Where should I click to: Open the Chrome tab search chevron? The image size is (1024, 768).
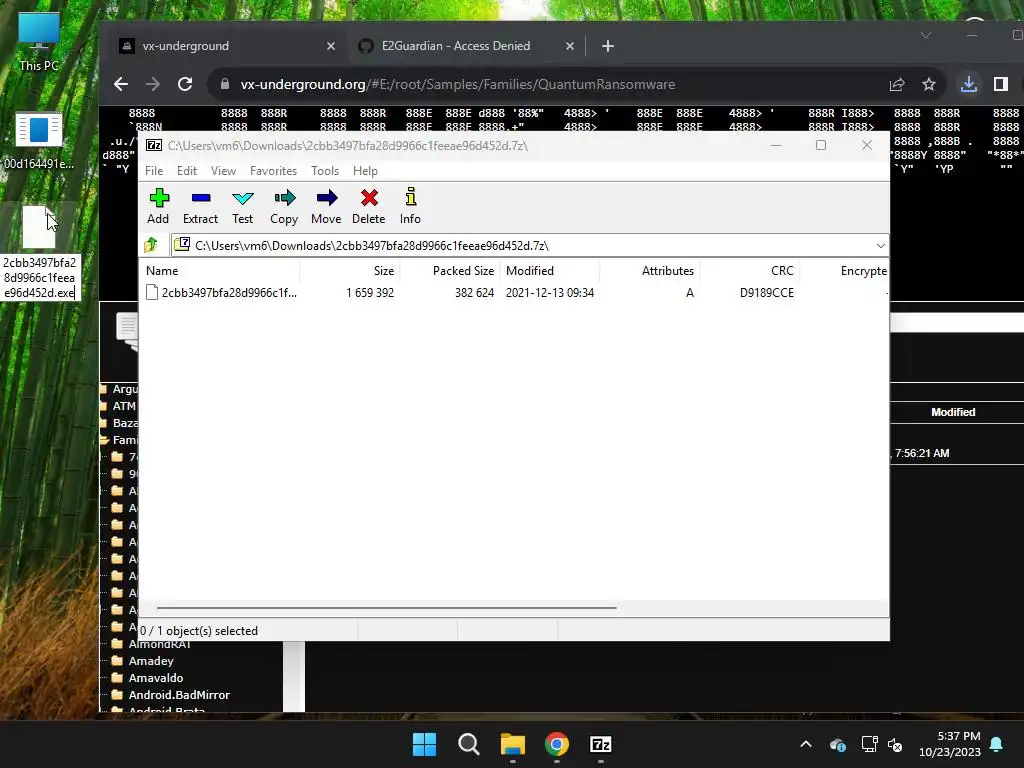[925, 35]
